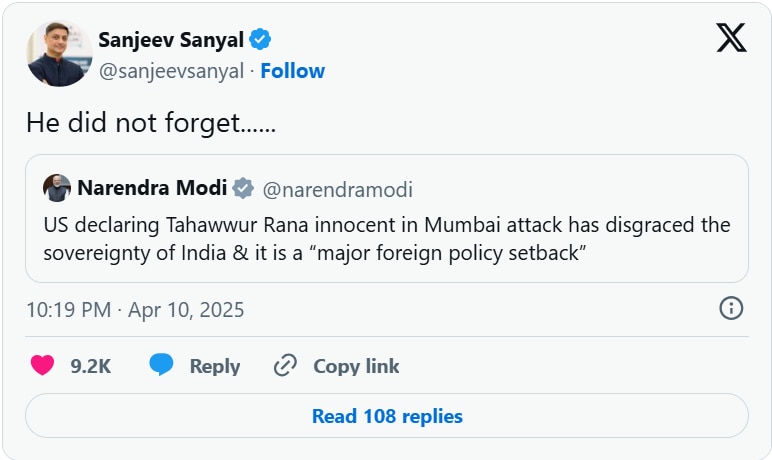Click the X logo icon
This screenshot has height=460, width=772.
point(731,38)
